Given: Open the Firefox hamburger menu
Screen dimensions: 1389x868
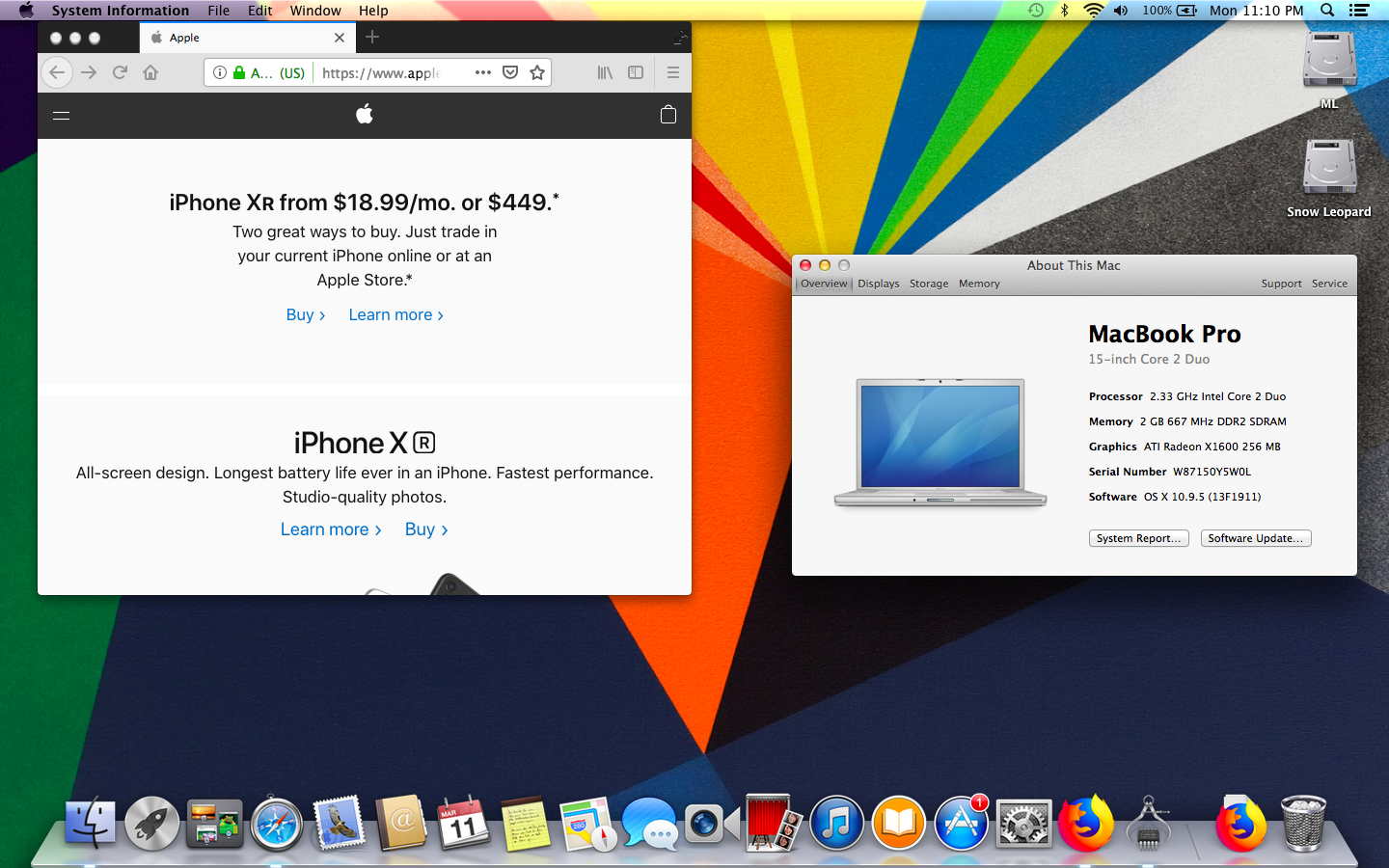Looking at the screenshot, I should point(673,72).
